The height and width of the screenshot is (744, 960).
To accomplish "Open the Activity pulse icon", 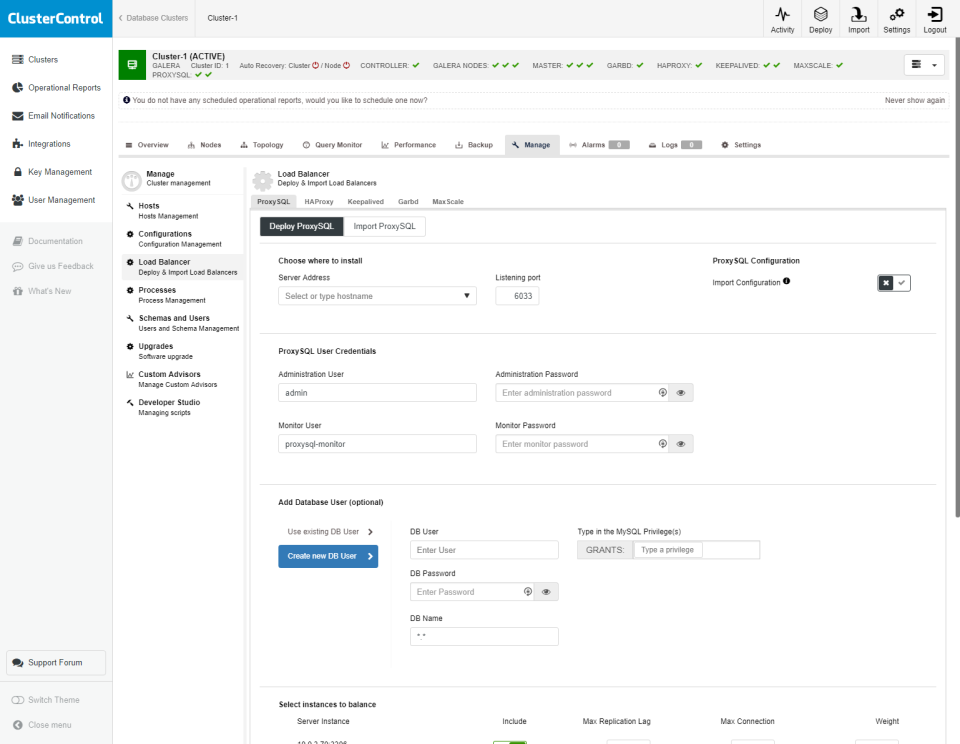I will point(782,14).
